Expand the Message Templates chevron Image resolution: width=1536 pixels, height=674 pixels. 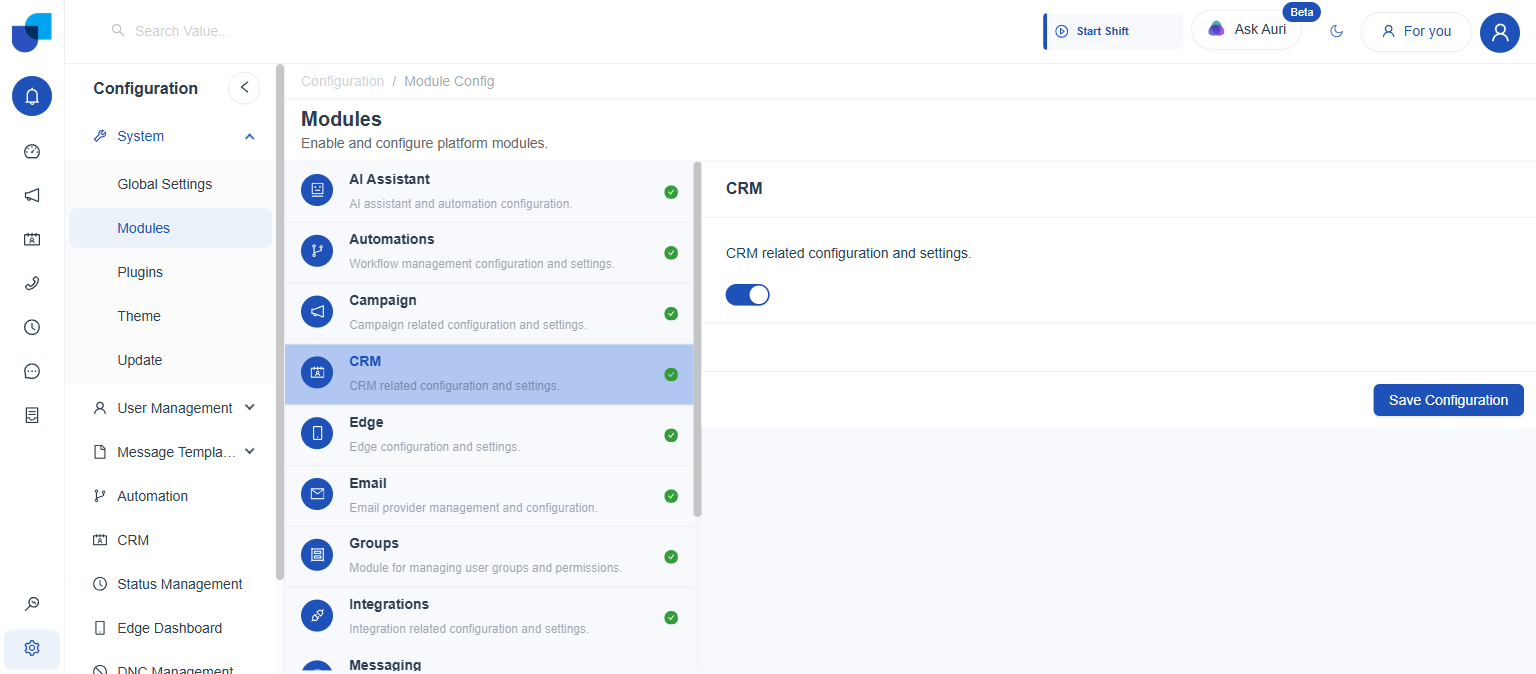click(250, 452)
